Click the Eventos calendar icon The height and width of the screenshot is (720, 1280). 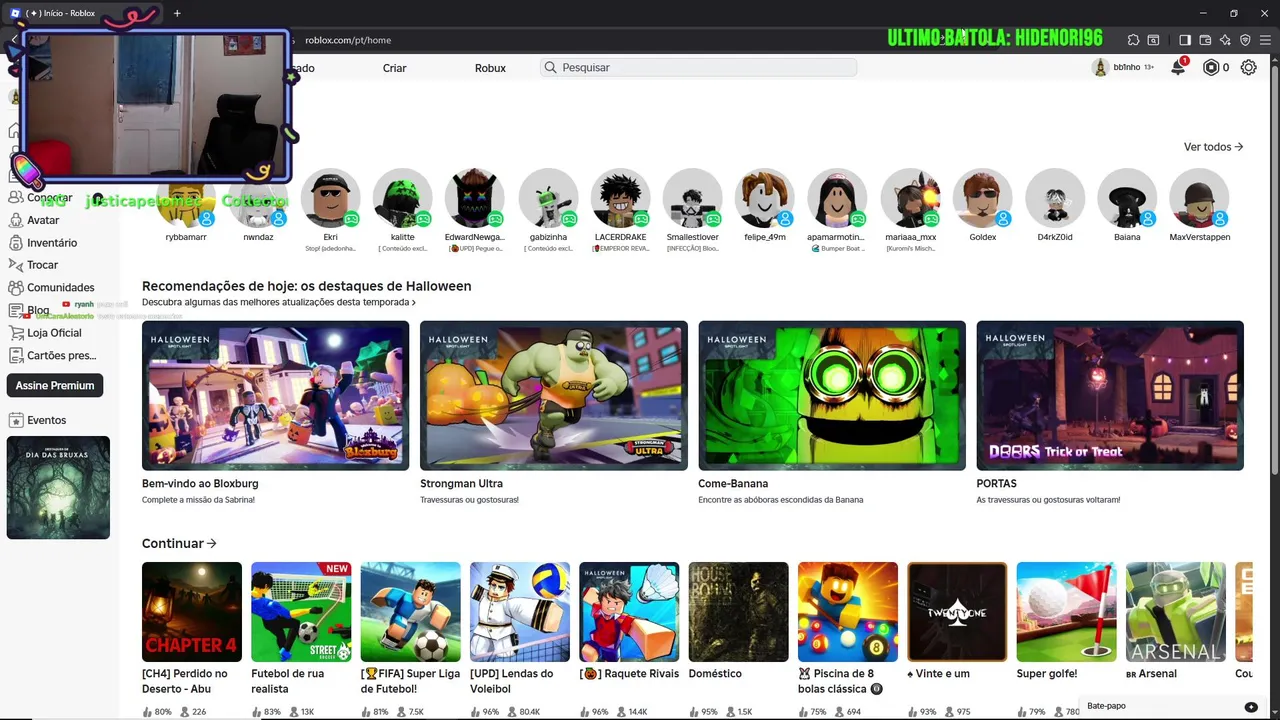coord(15,420)
